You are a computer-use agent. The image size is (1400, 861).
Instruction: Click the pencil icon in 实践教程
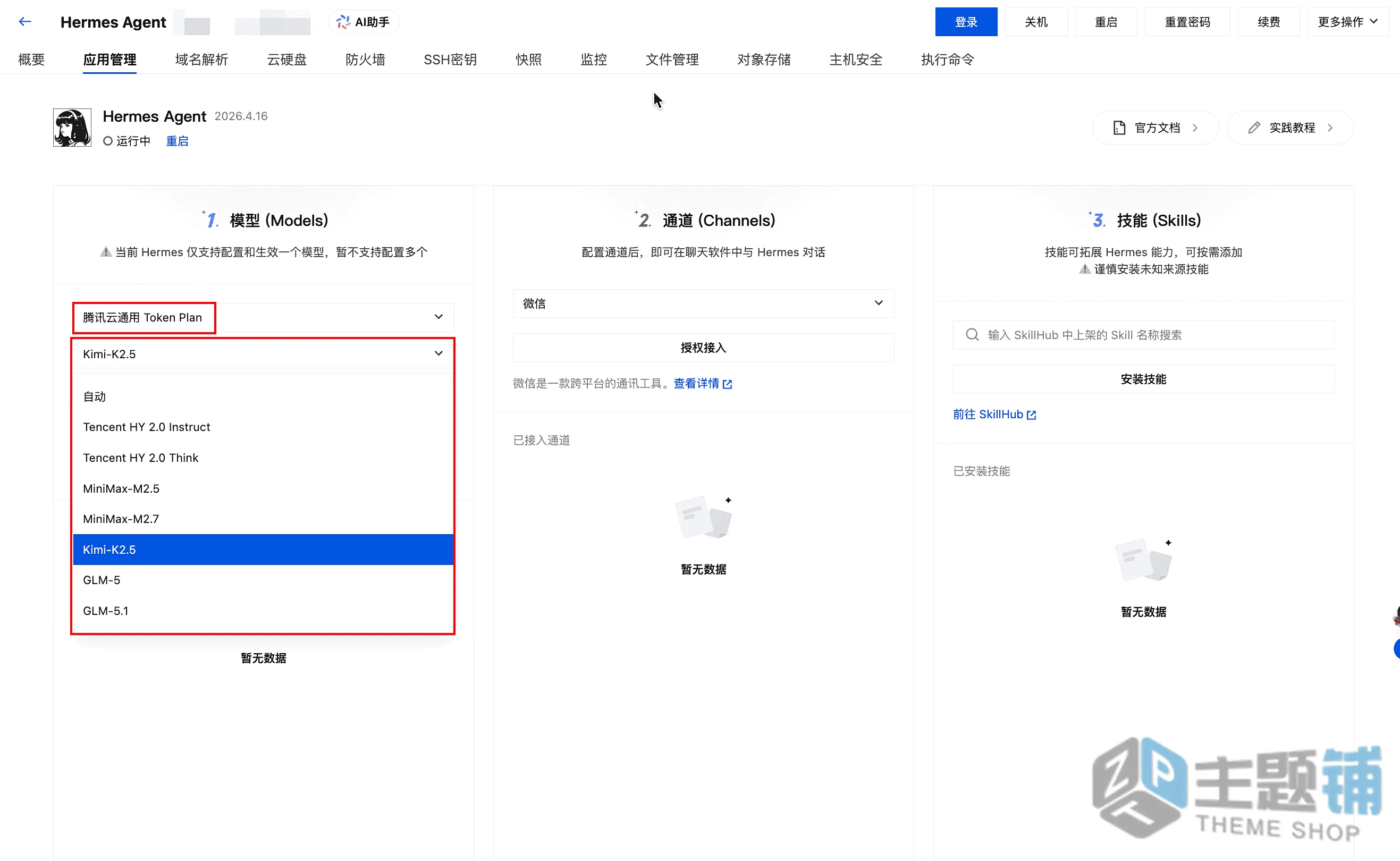coord(1254,128)
